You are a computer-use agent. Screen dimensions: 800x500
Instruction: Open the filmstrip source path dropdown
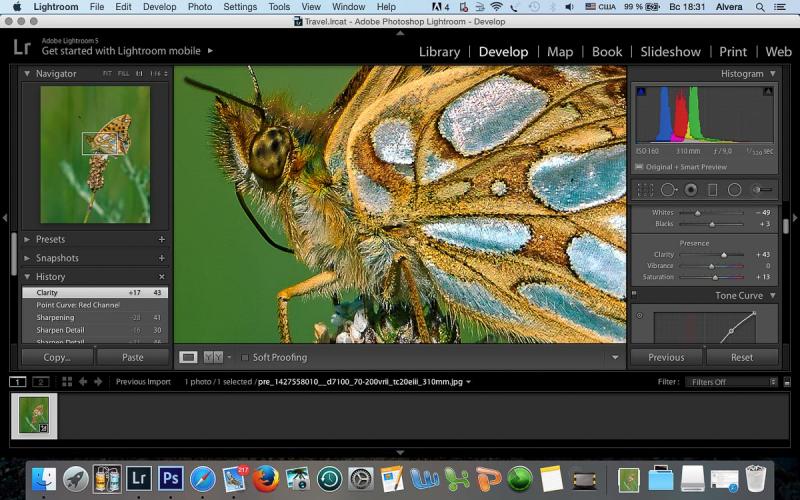coord(468,382)
